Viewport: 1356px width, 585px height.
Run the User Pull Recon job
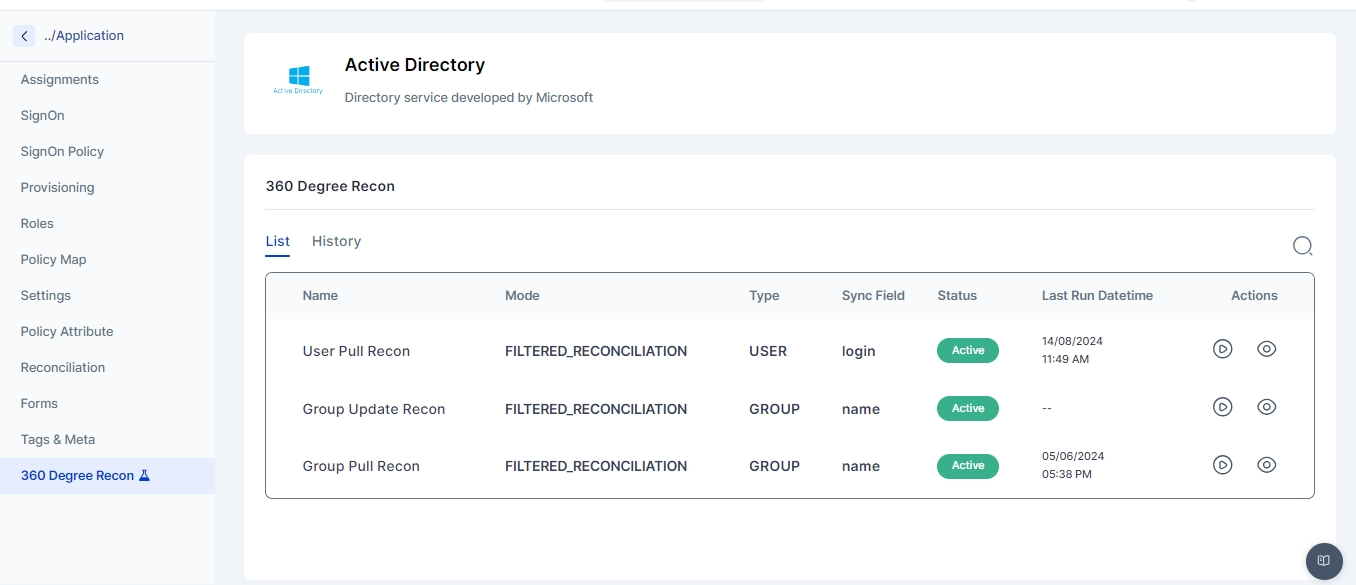1222,349
